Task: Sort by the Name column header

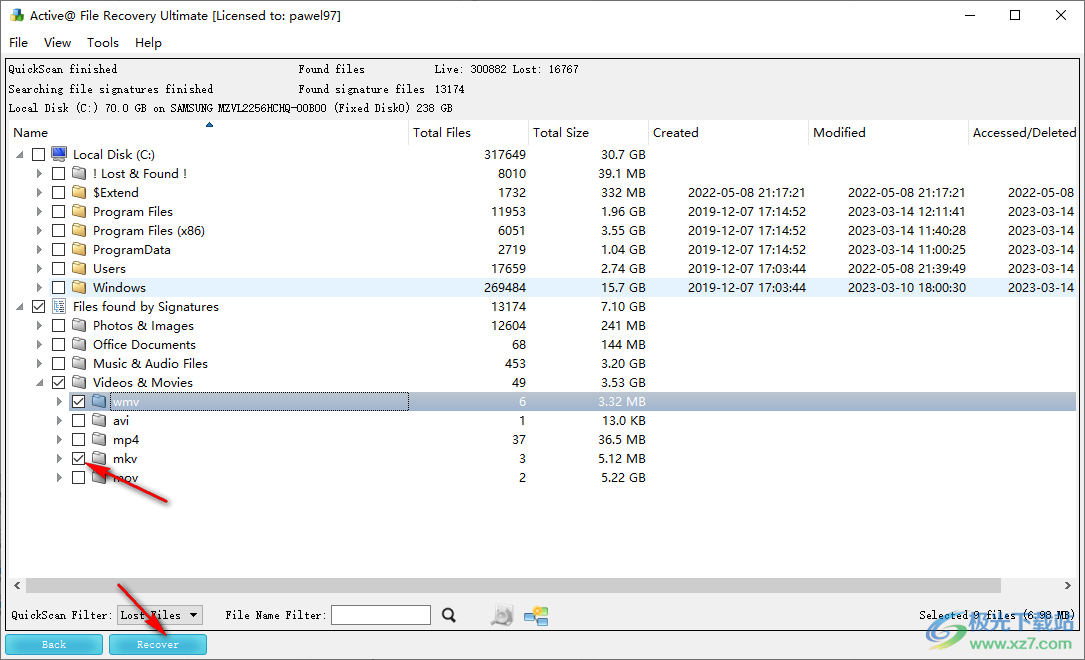Action: tap(208, 132)
